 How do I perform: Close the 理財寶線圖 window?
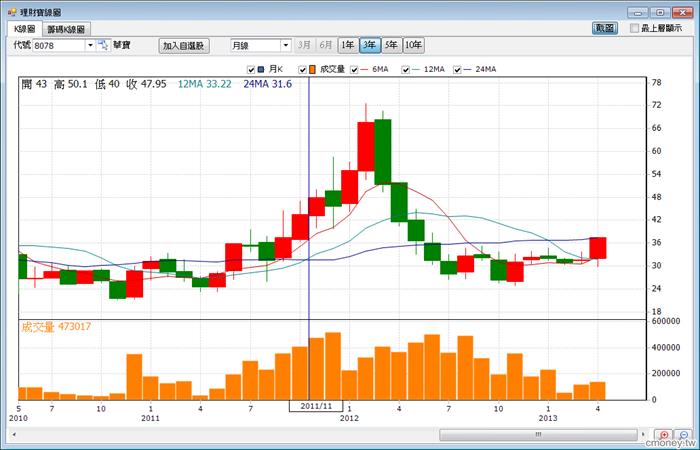(683, 12)
